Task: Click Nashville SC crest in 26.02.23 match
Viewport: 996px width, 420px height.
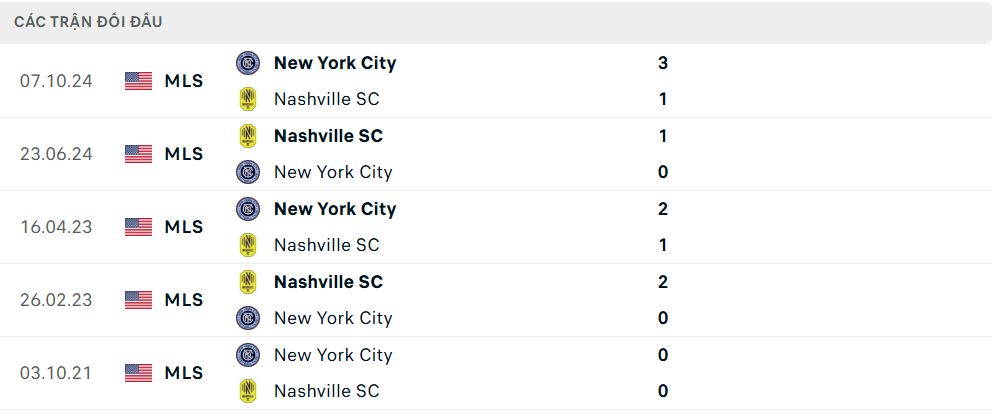Action: pyautogui.click(x=248, y=282)
